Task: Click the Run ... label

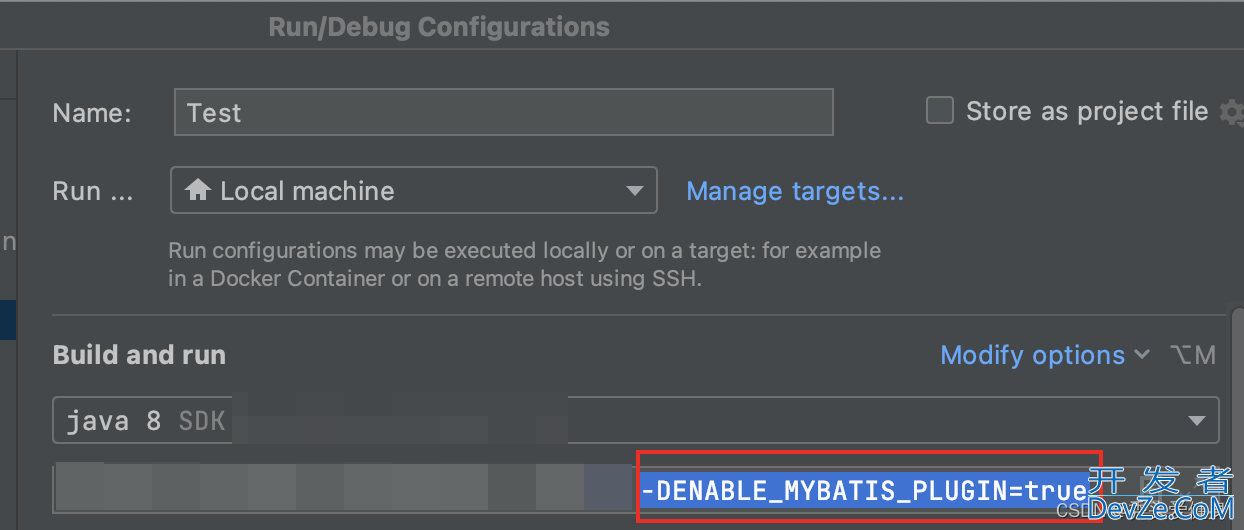Action: [x=92, y=191]
